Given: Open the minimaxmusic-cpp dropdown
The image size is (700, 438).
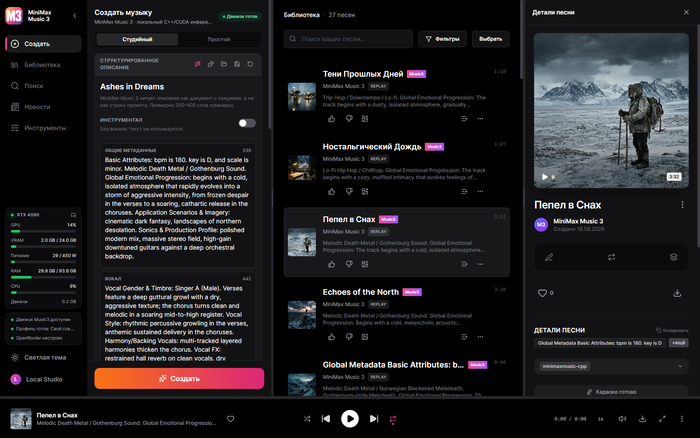Looking at the screenshot, I should [x=611, y=366].
